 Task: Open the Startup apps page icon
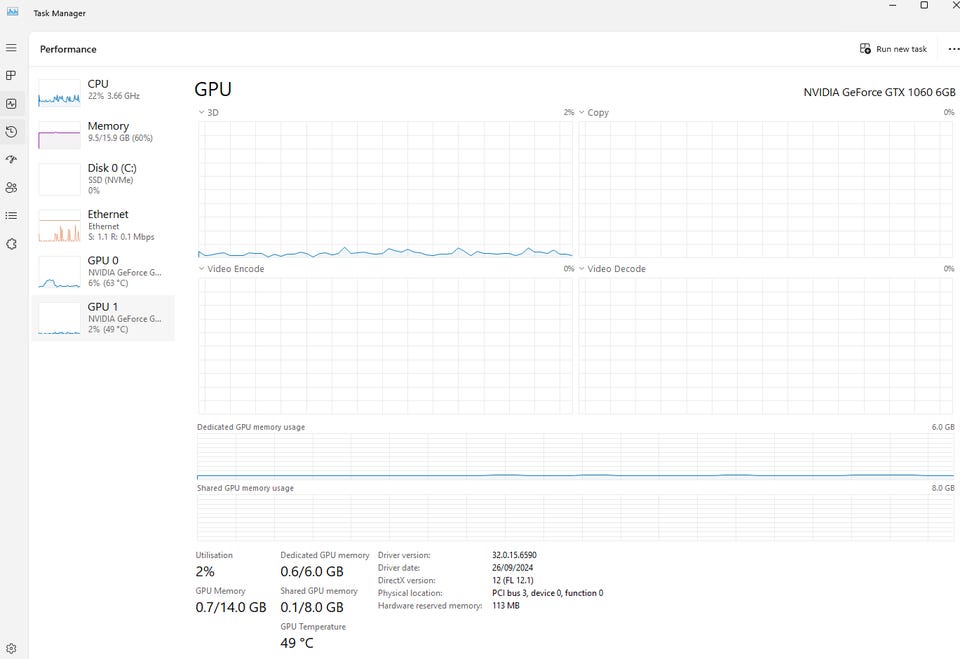(11, 160)
